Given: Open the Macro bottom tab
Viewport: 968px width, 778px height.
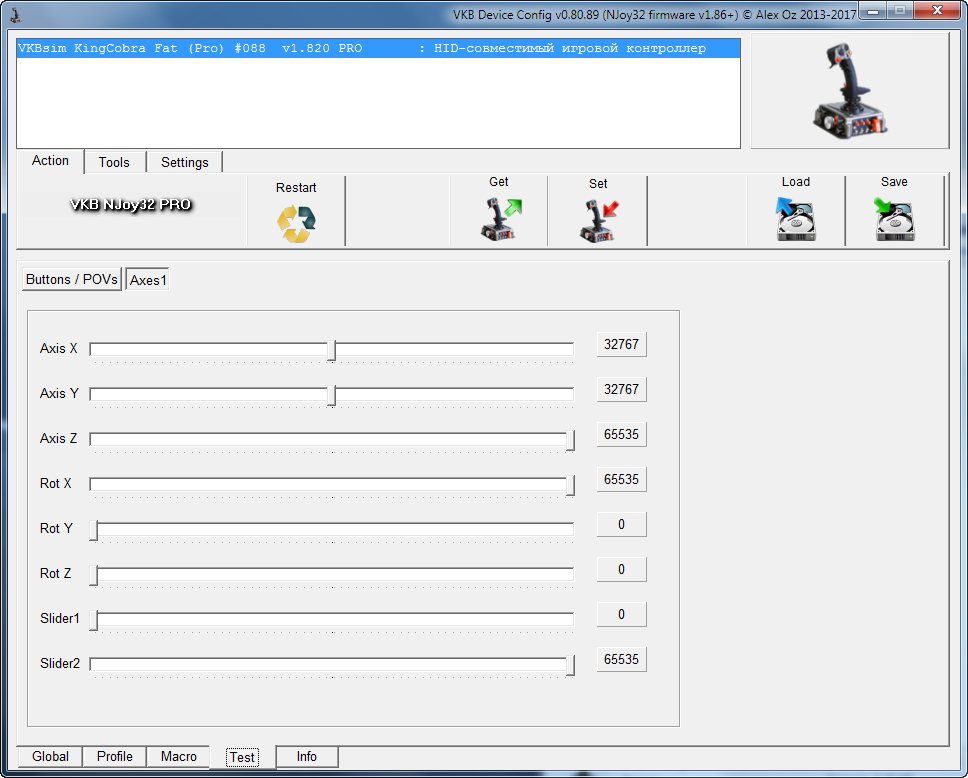Looking at the screenshot, I should coord(179,756).
